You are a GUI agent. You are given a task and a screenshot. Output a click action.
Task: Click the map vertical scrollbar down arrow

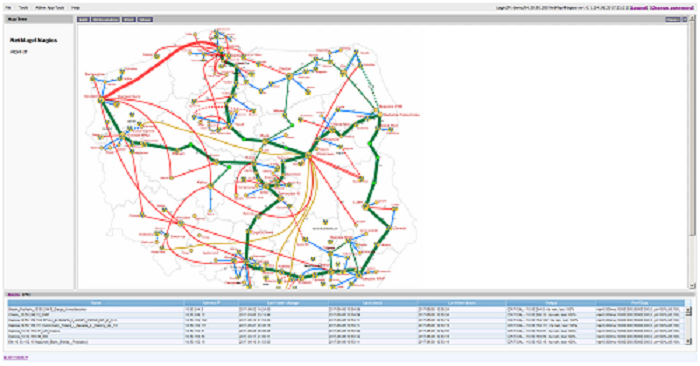coord(692,286)
